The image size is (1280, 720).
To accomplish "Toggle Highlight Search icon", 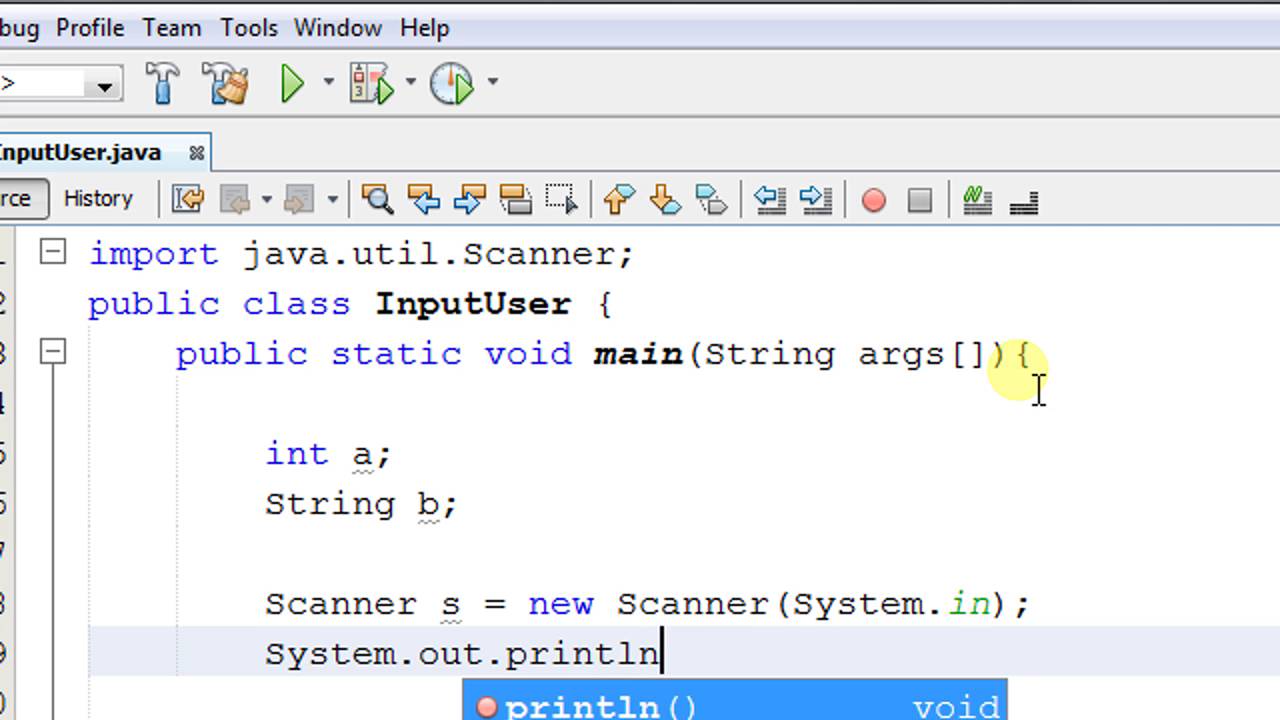I will pyautogui.click(x=516, y=199).
